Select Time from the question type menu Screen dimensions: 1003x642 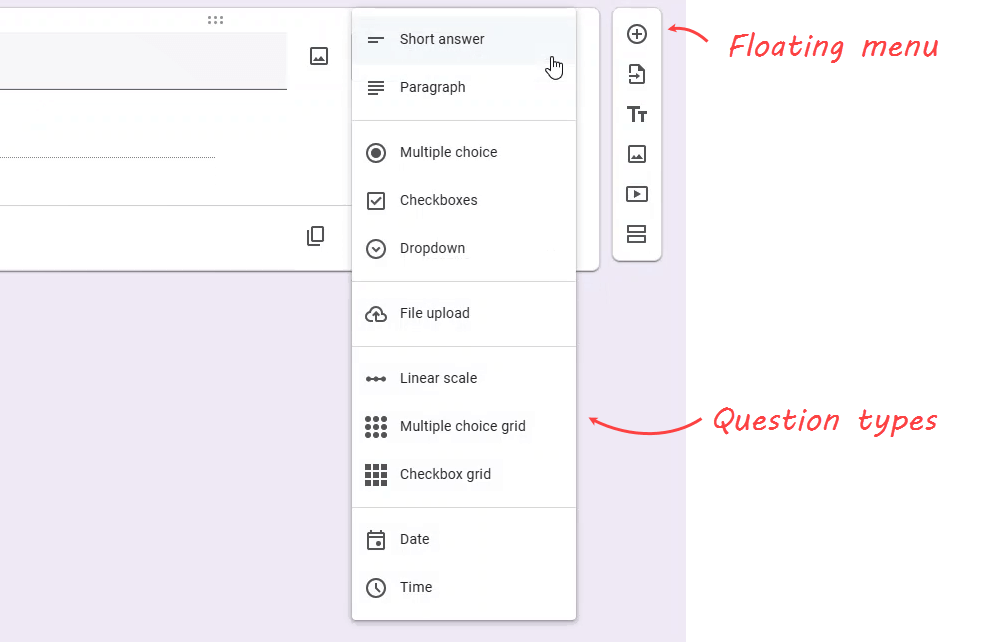tap(416, 588)
